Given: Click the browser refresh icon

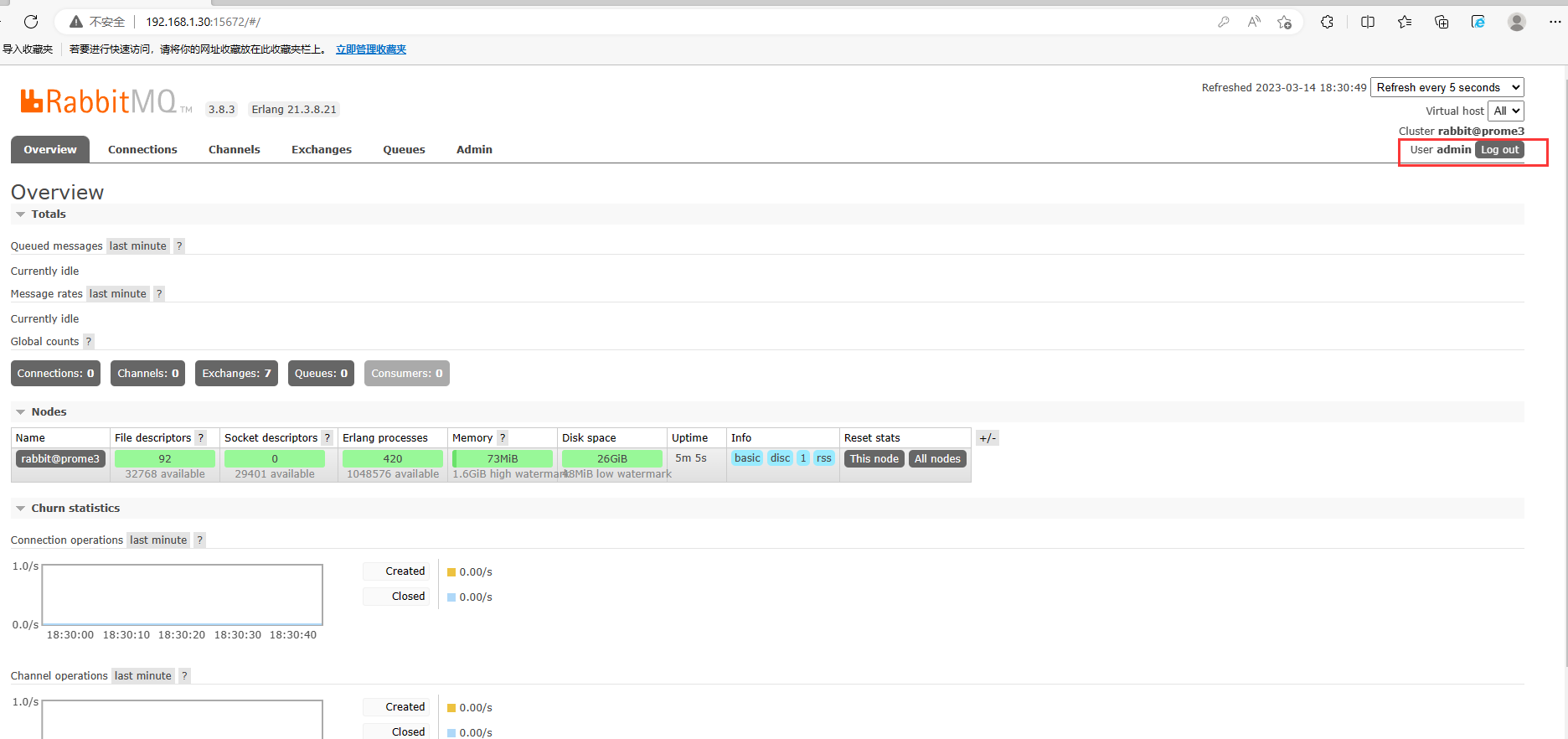Looking at the screenshot, I should (31, 22).
